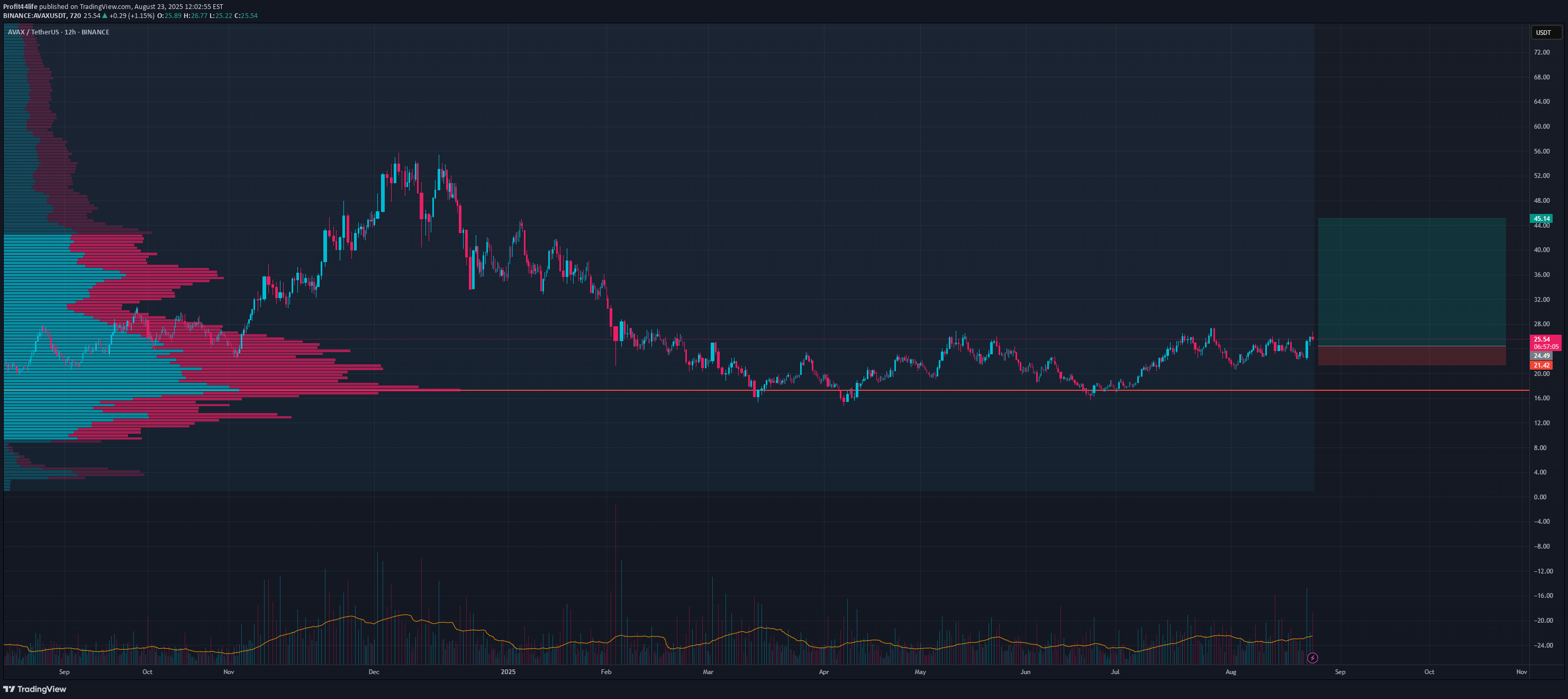Click the high value H:26.77 in header
Screen dimensions: 1568x699
pyautogui.click(x=195, y=16)
